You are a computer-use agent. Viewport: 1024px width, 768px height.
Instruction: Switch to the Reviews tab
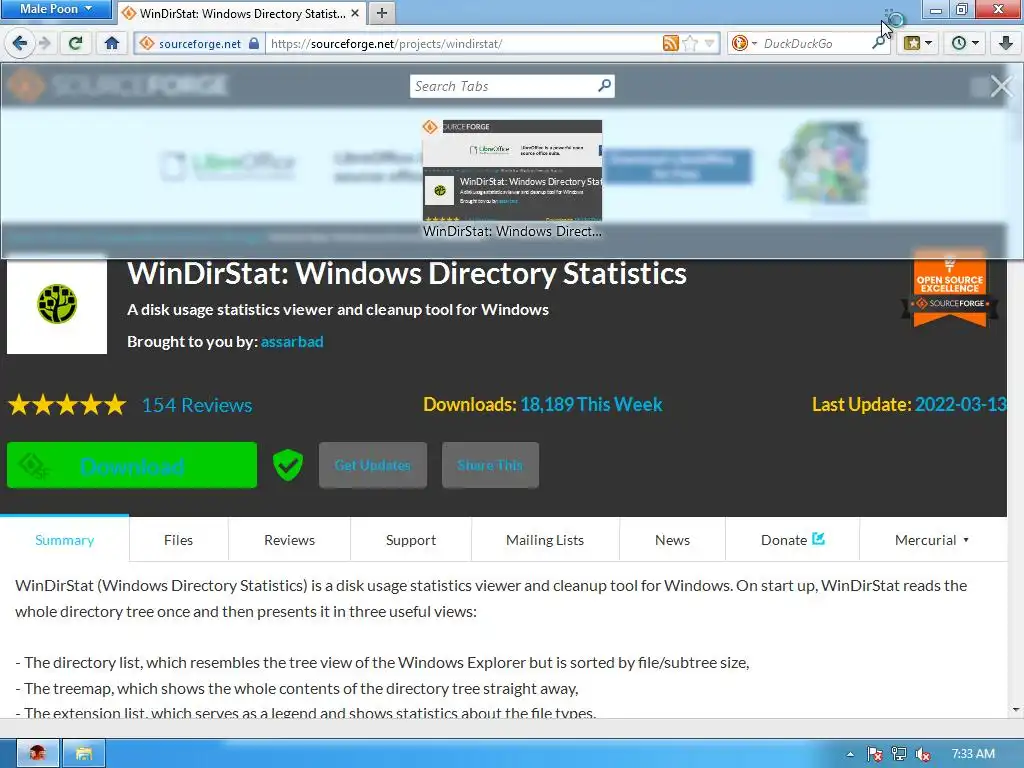[289, 540]
